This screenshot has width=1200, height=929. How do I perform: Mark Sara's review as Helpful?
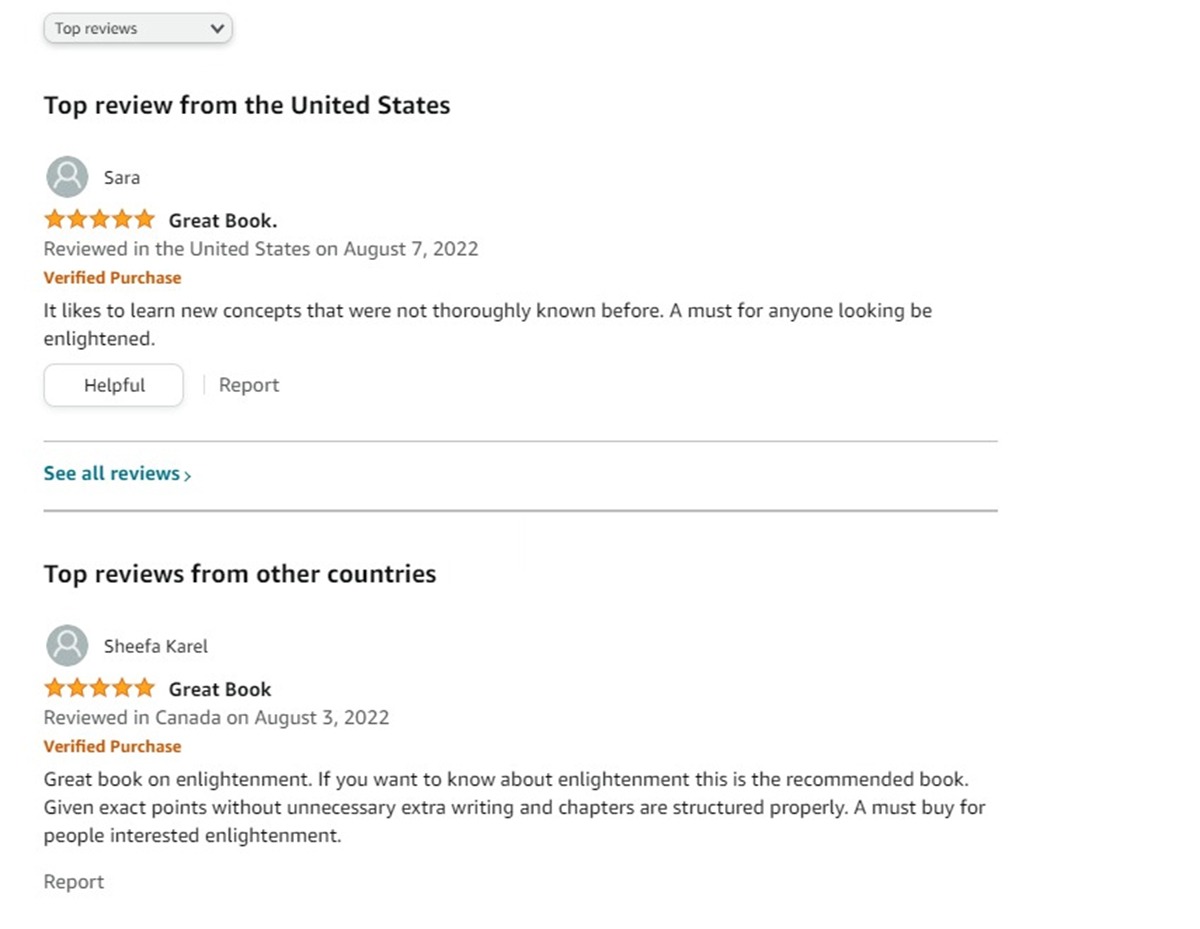114,385
